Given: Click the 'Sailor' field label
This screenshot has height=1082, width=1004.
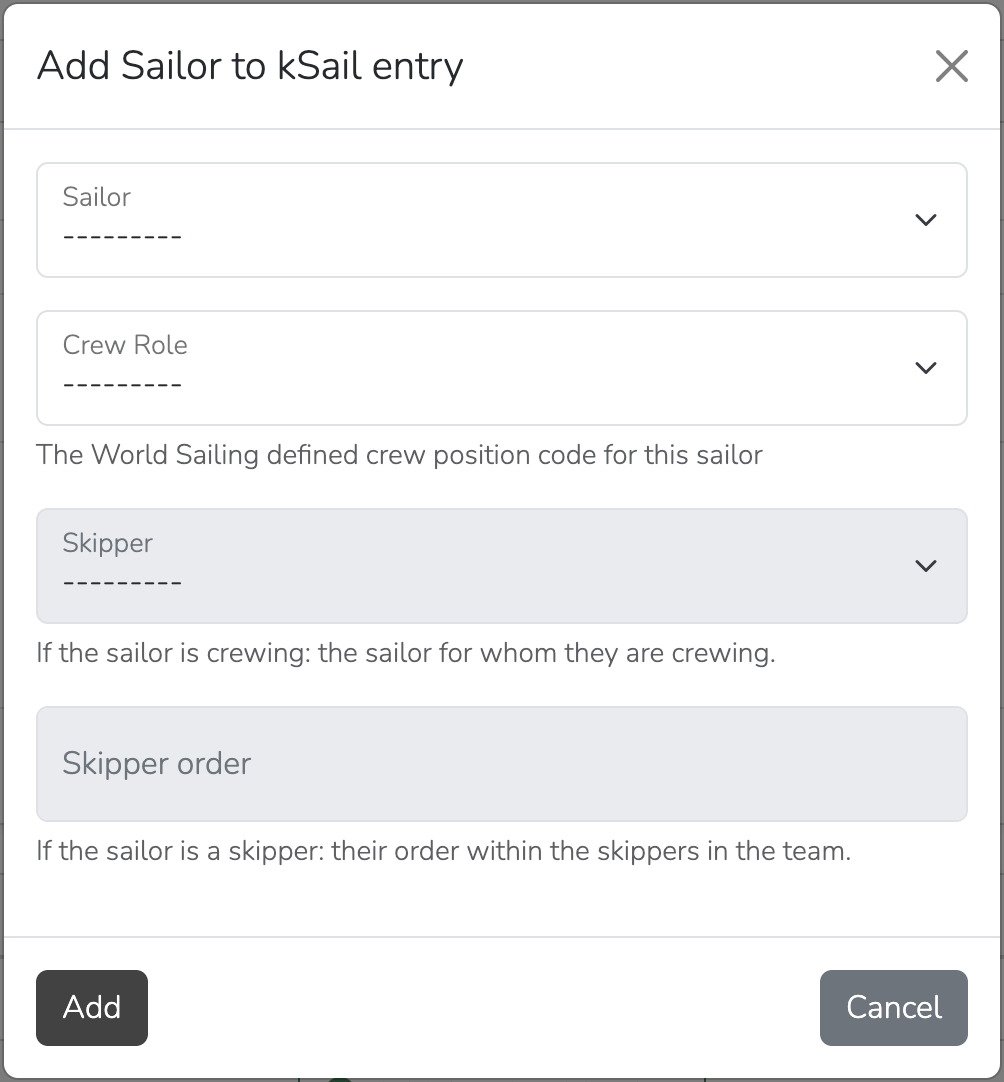Looking at the screenshot, I should coord(97,197).
